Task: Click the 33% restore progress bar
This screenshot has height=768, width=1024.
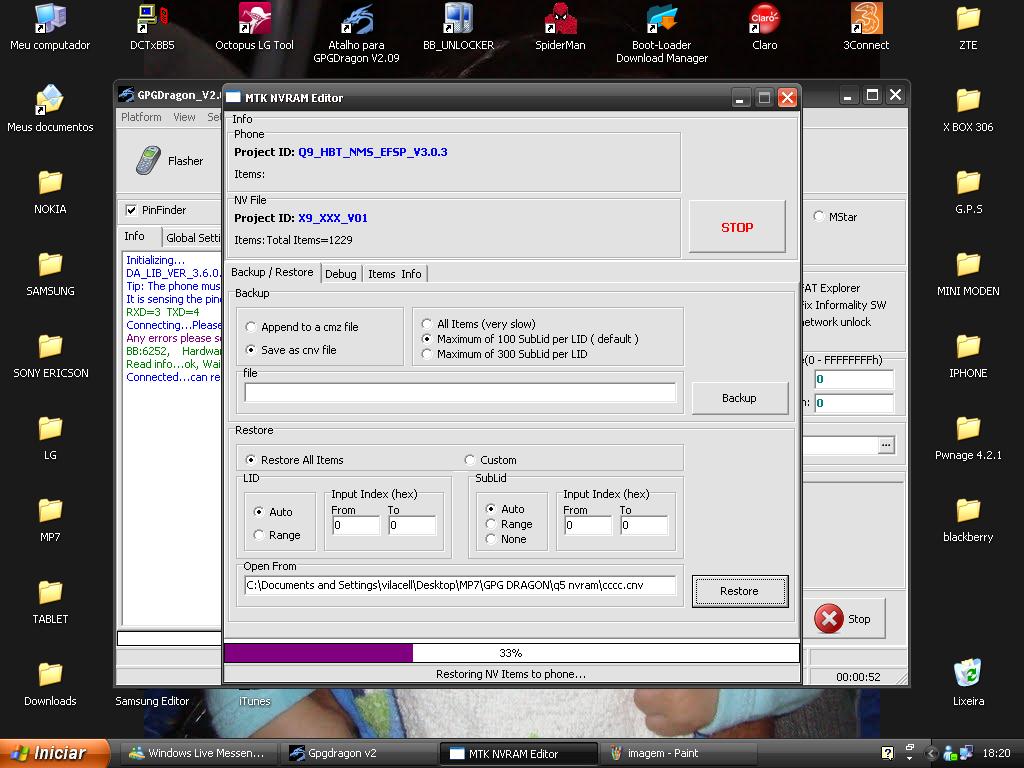Action: point(511,652)
